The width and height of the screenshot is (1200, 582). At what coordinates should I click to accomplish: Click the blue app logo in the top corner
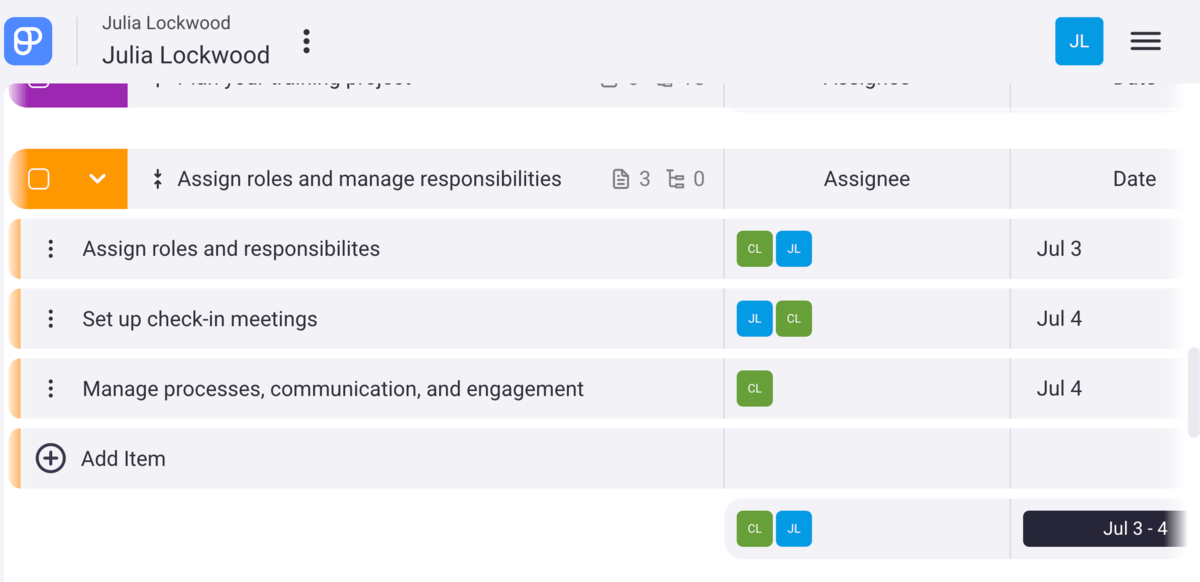(x=27, y=41)
